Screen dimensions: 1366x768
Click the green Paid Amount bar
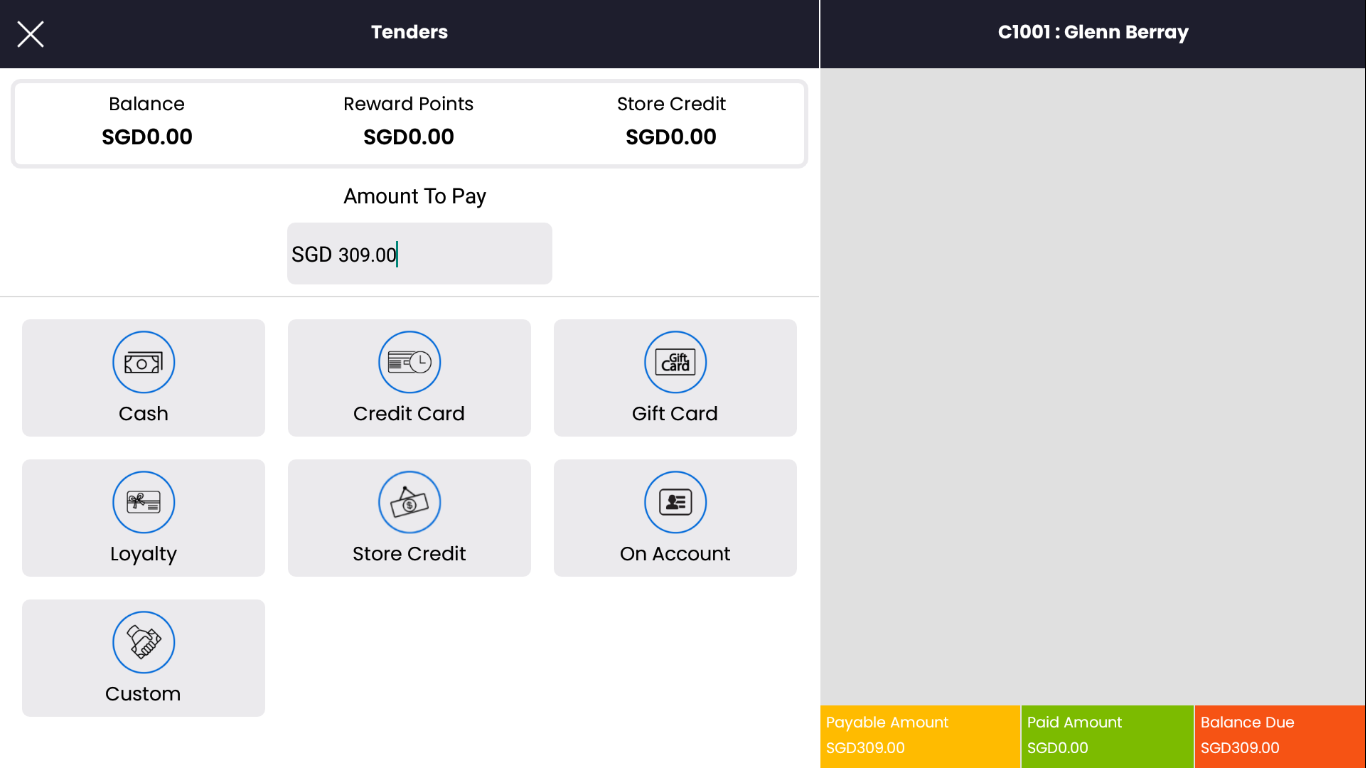click(1107, 736)
